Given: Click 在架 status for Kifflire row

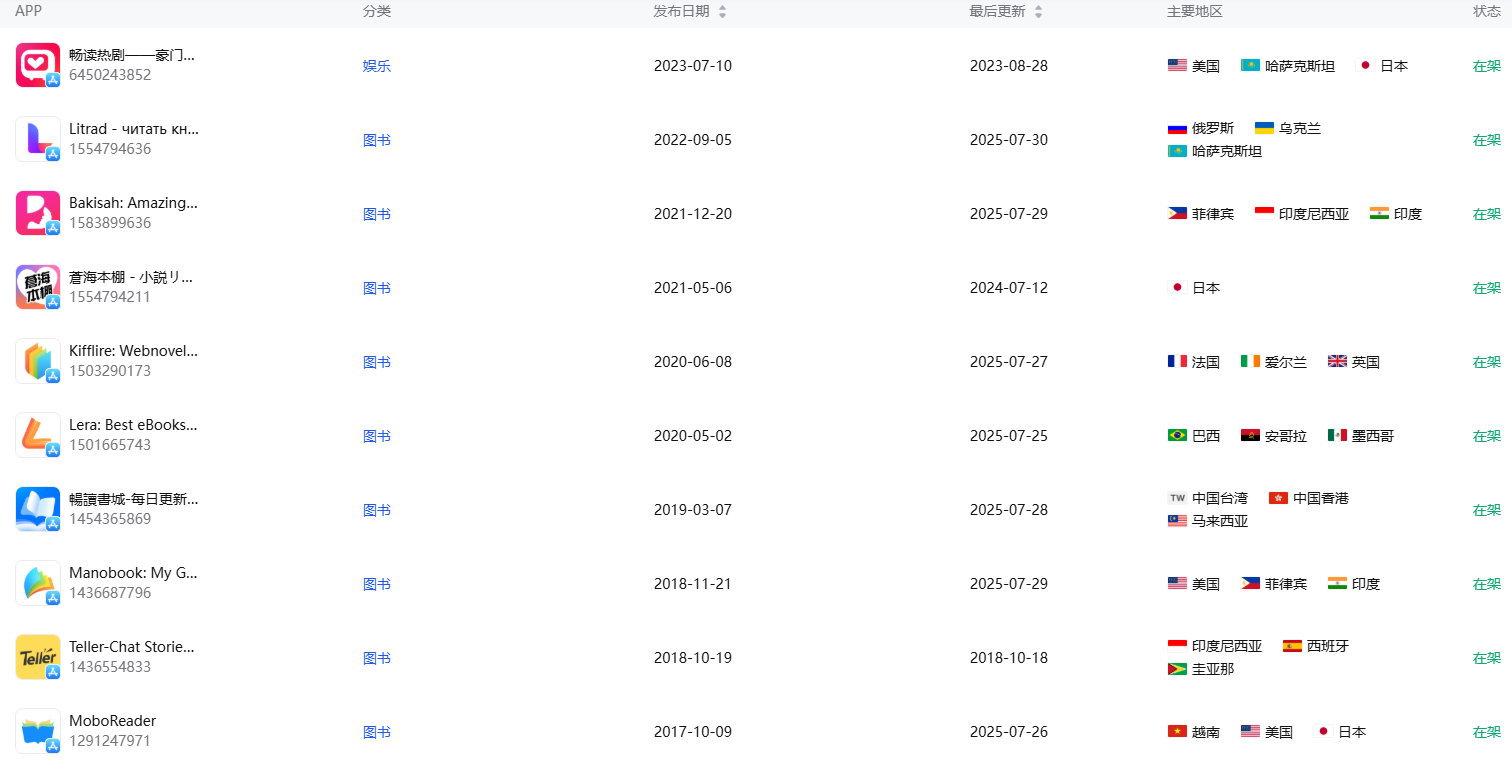Looking at the screenshot, I should pyautogui.click(x=1486, y=362).
